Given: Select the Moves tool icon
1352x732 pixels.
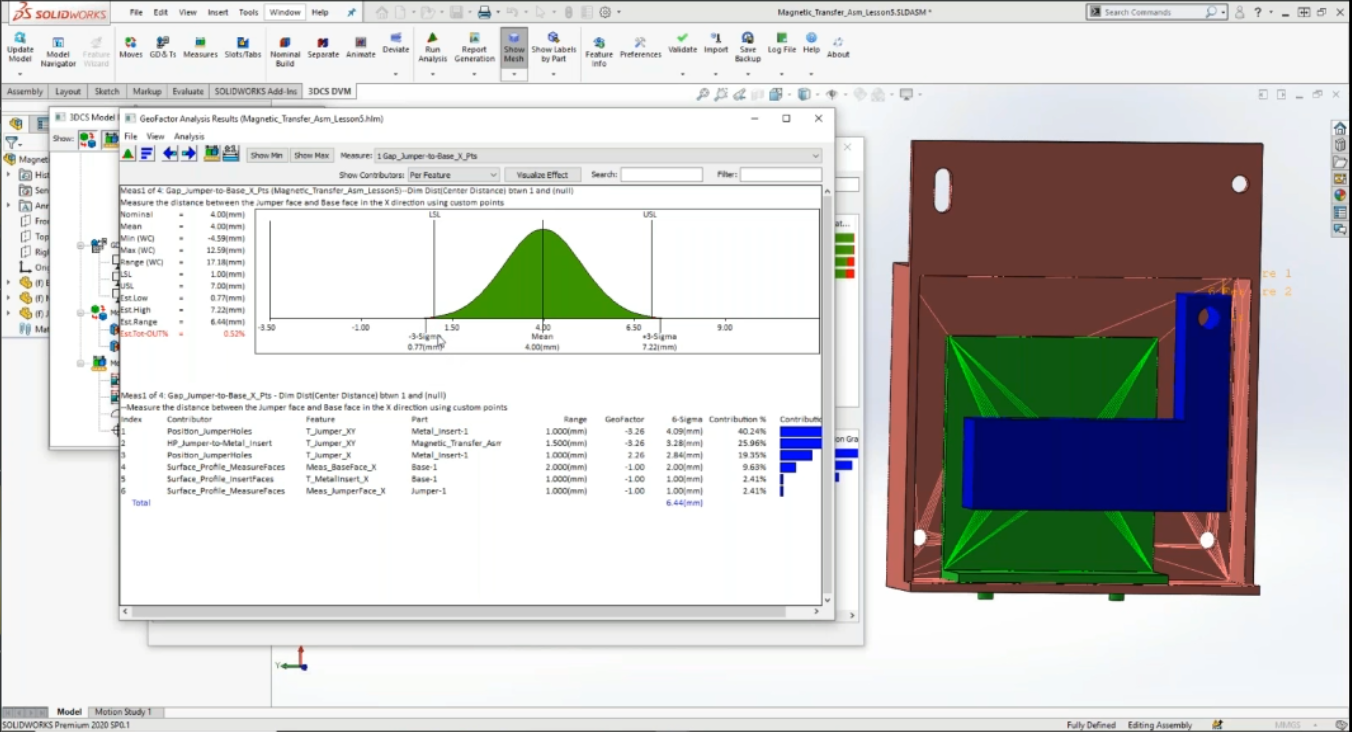Looking at the screenshot, I should (131, 46).
